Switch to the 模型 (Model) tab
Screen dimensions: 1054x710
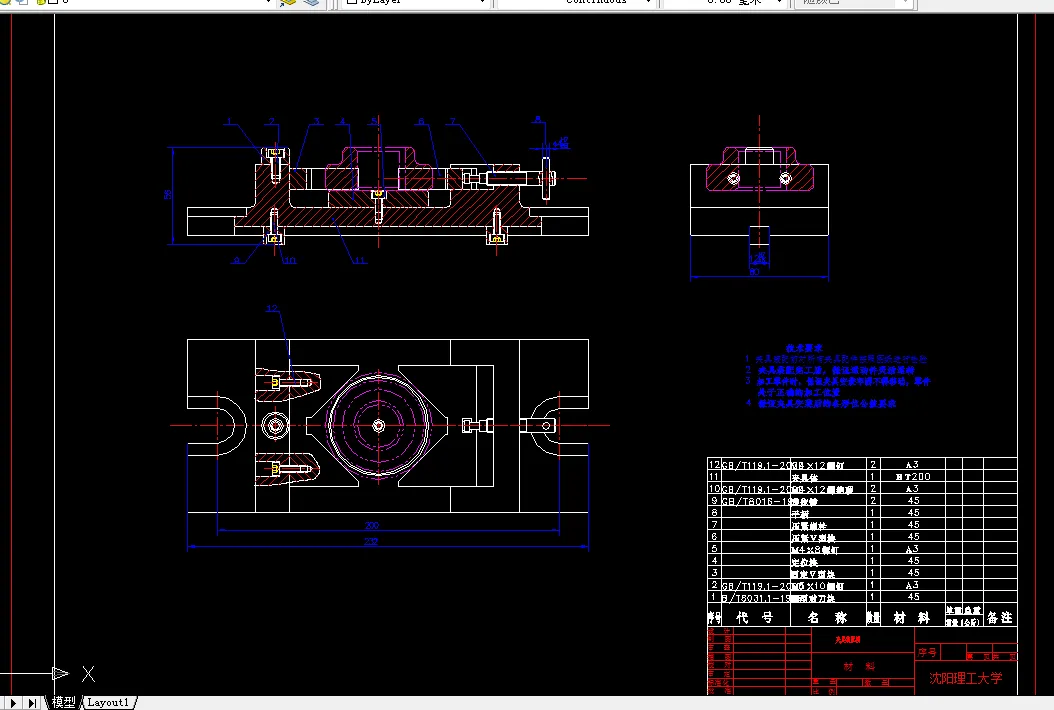point(64,702)
